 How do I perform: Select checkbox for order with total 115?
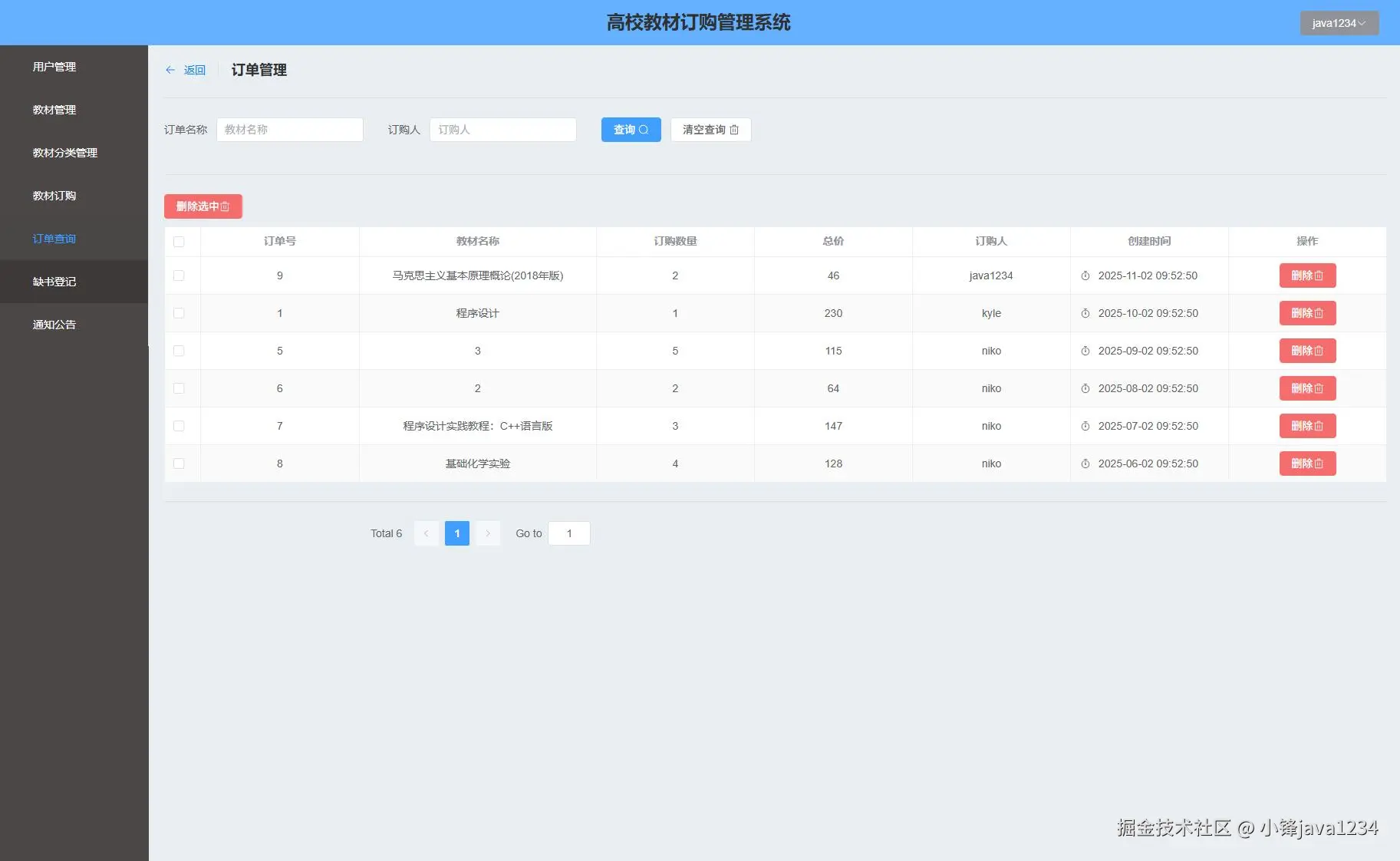point(179,351)
